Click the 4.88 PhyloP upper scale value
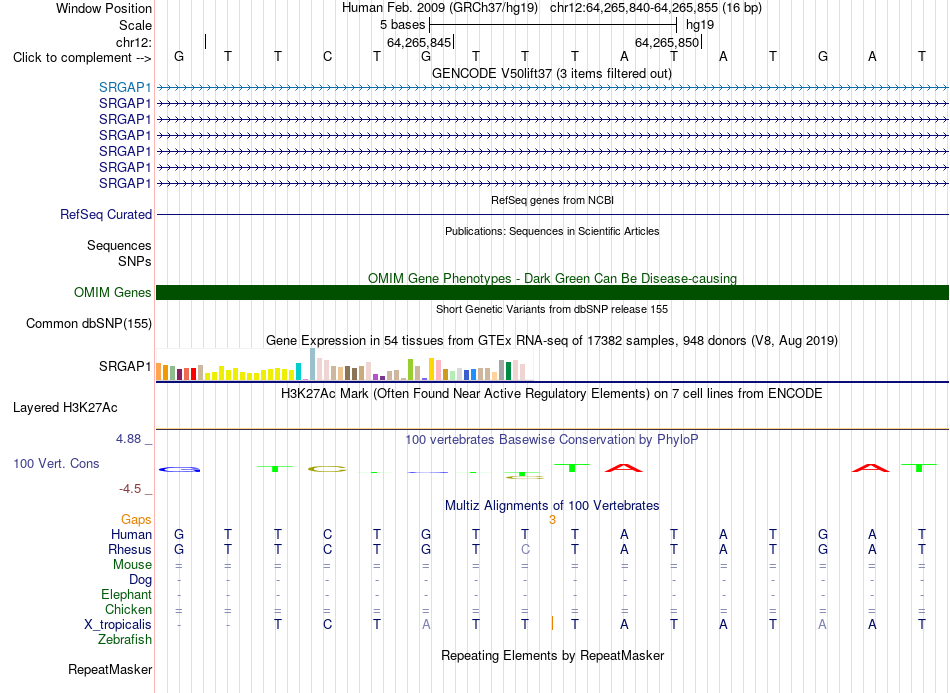Viewport: 950px width, 693px height. point(128,439)
